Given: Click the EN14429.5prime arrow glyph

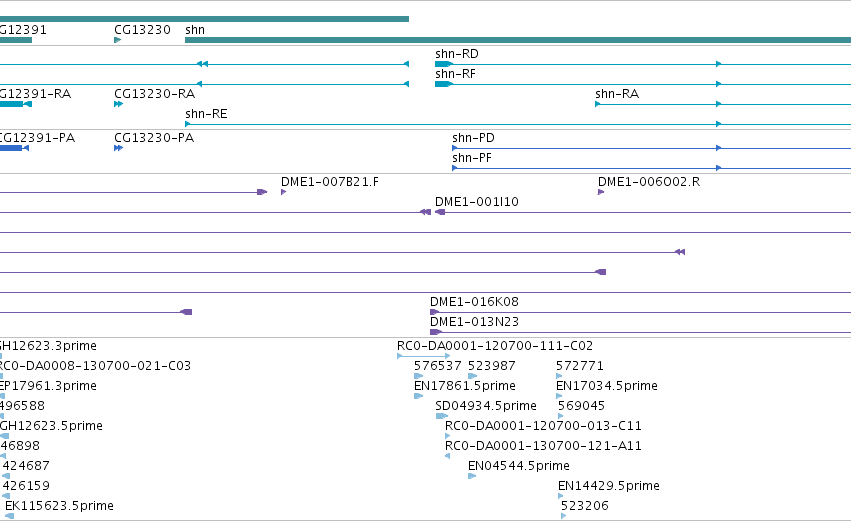Looking at the screenshot, I should [x=561, y=496].
